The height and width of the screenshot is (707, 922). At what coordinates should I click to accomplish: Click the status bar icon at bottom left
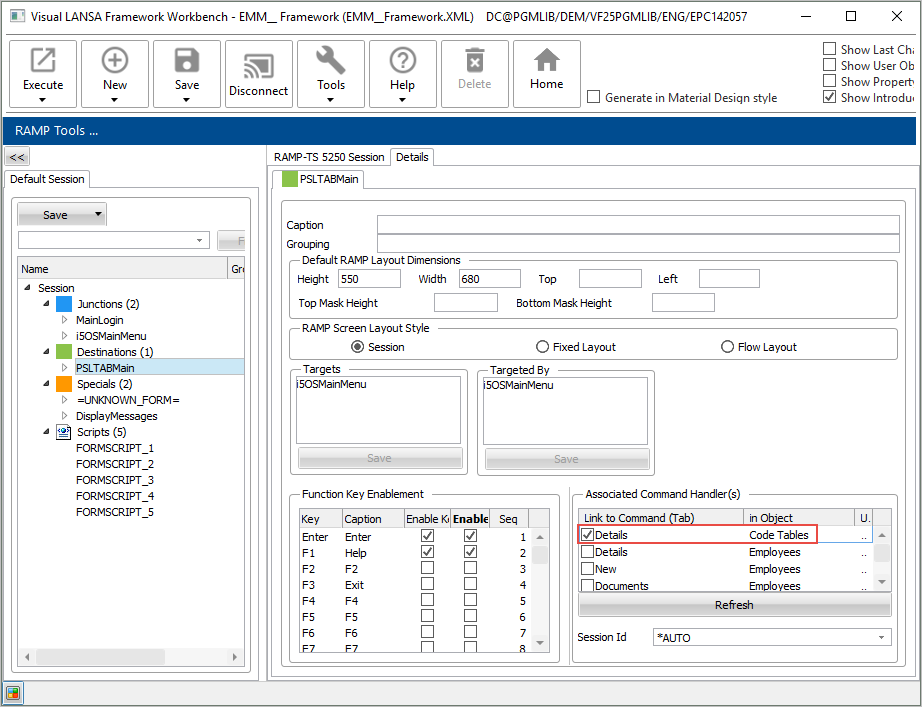[x=13, y=692]
